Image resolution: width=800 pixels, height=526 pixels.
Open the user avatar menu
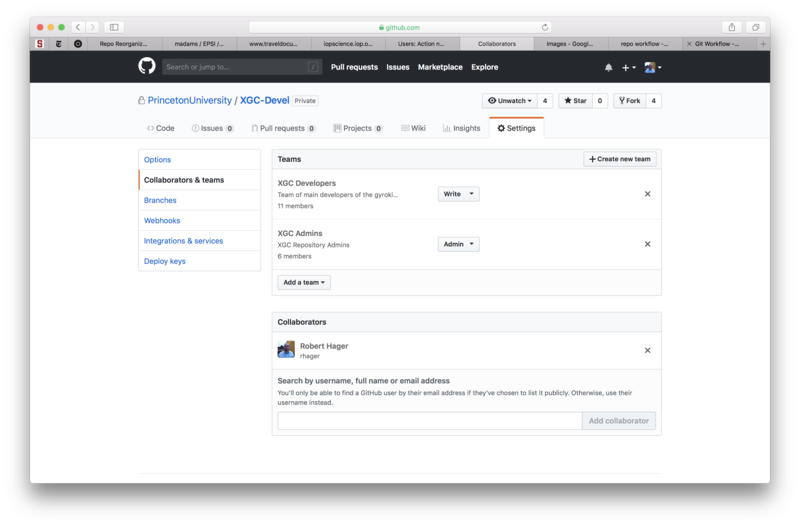653,67
